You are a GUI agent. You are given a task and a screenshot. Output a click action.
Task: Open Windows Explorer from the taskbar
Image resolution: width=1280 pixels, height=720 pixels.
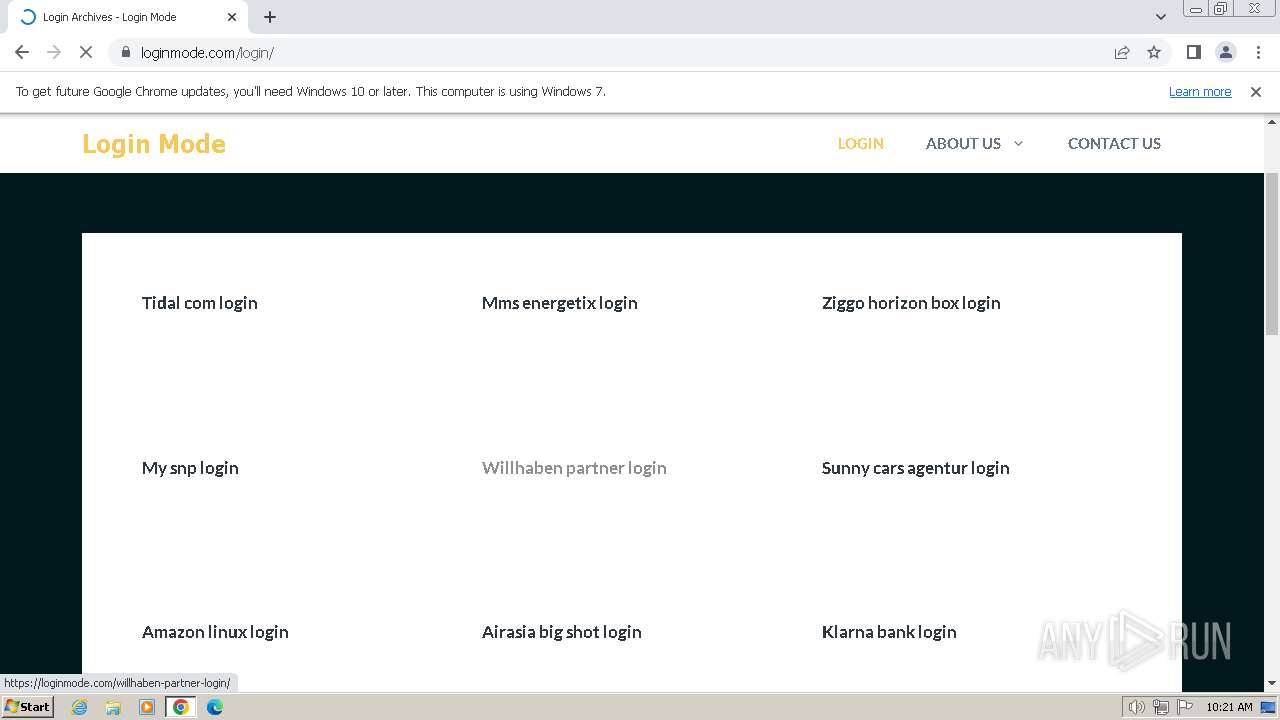click(x=113, y=707)
